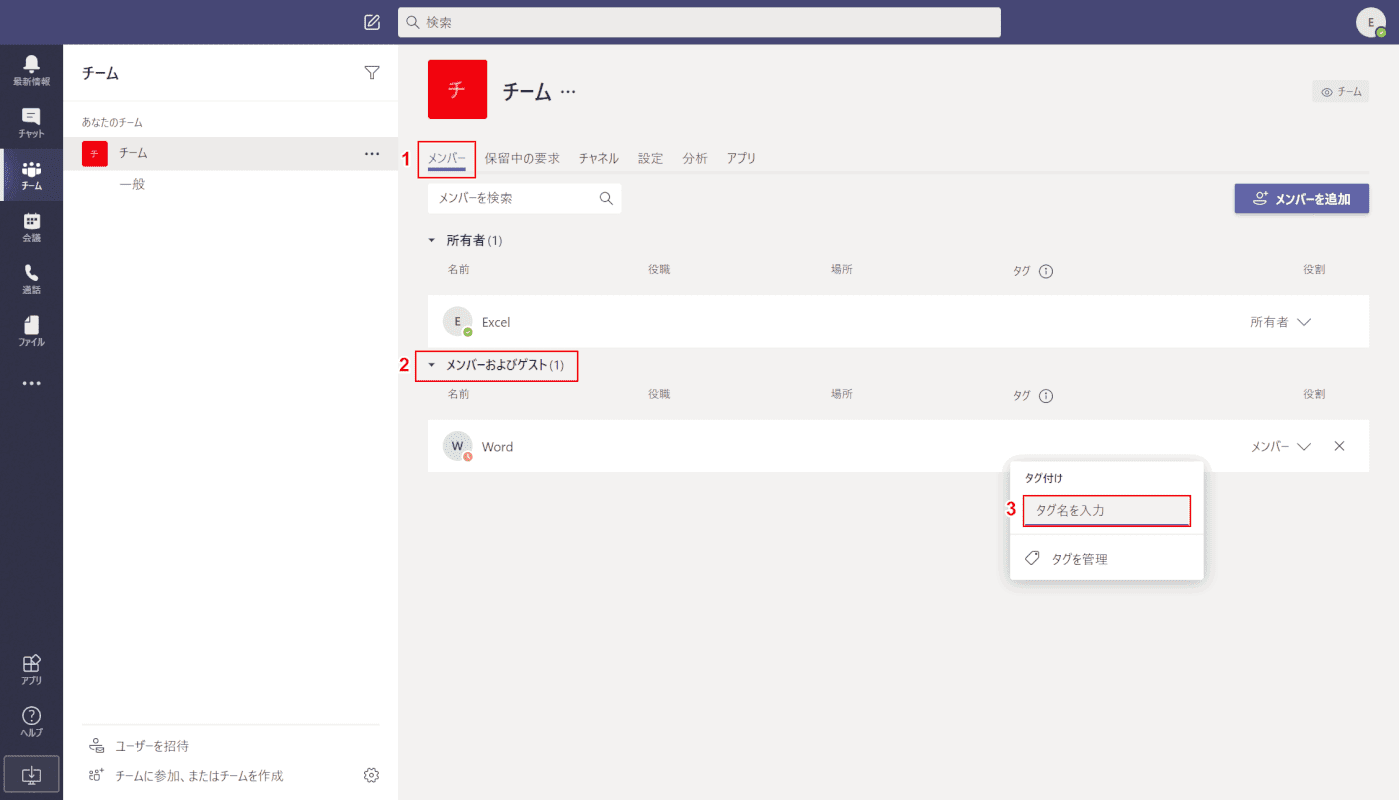Switch to the 設定 tab
Screen dimensions: 1399x800
tap(651, 158)
